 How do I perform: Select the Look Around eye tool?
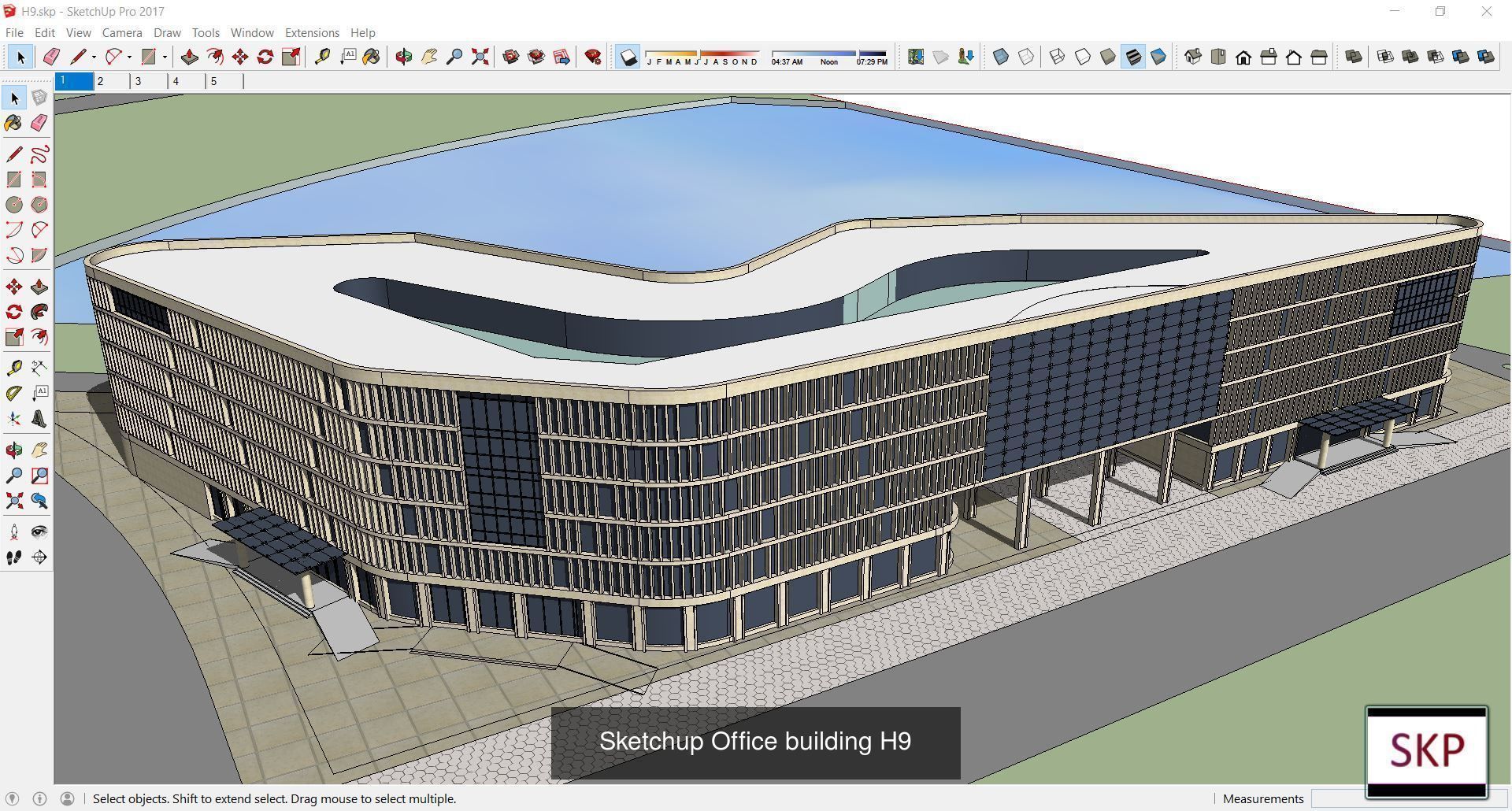(x=39, y=532)
